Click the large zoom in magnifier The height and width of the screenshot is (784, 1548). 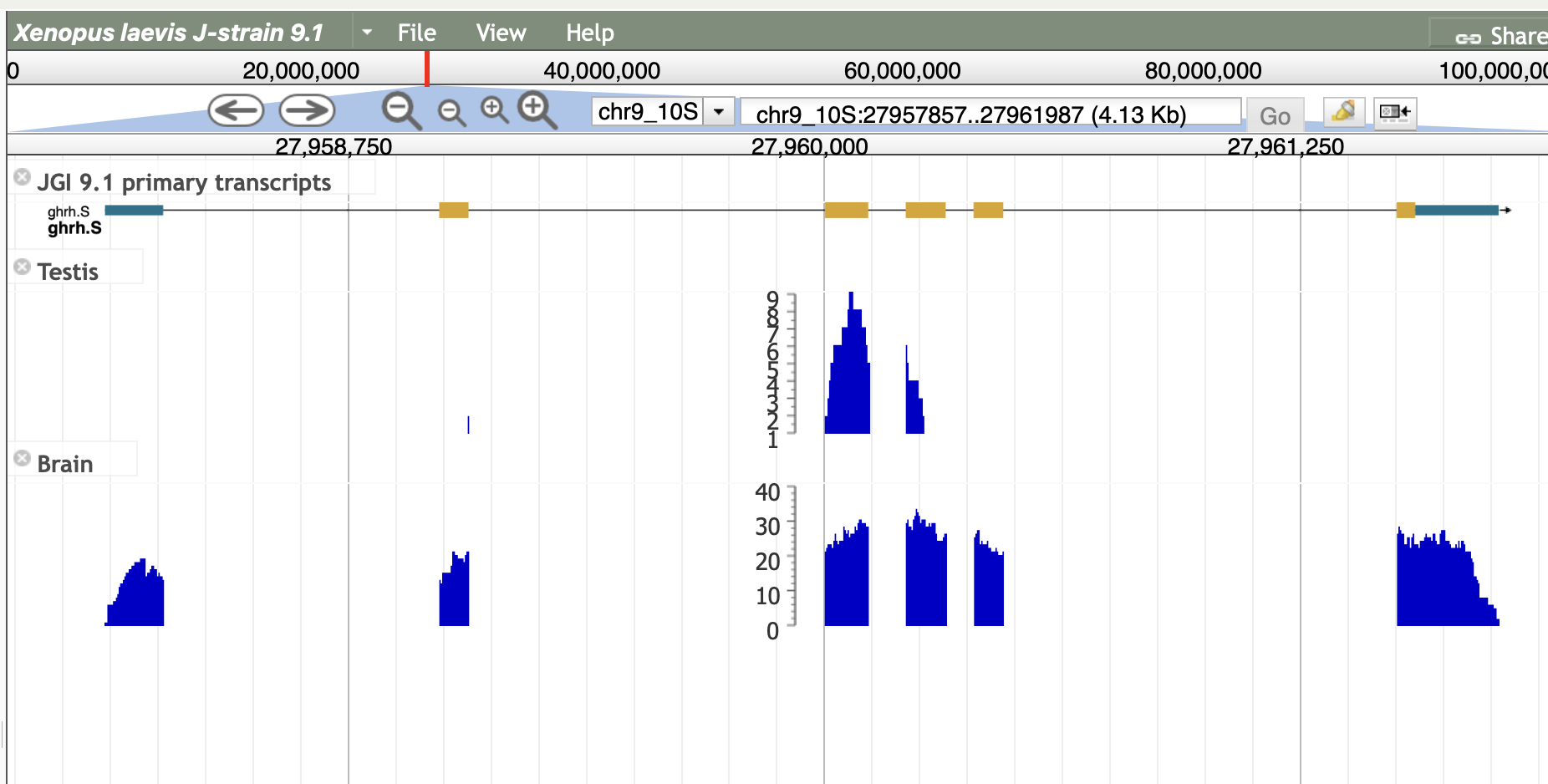click(537, 110)
